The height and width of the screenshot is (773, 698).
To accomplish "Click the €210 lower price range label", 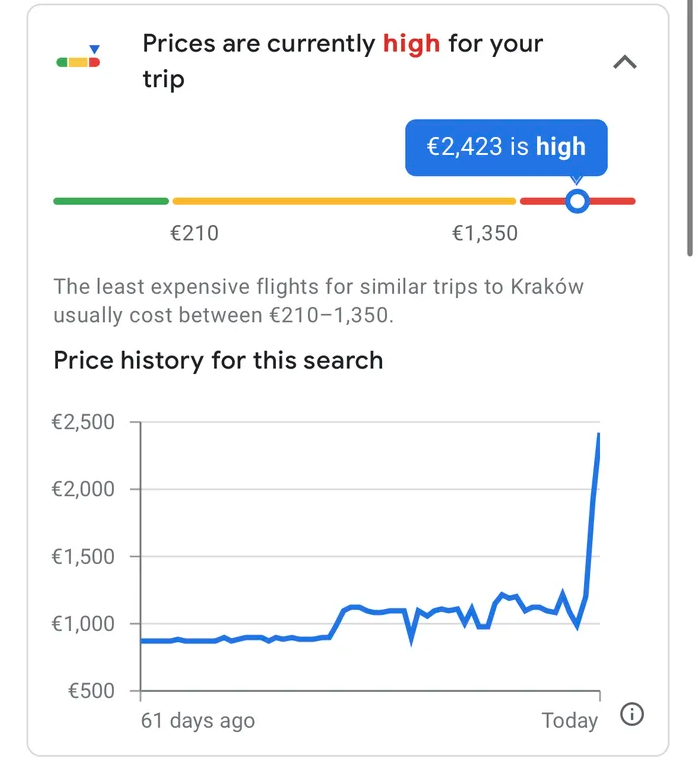I will [194, 234].
